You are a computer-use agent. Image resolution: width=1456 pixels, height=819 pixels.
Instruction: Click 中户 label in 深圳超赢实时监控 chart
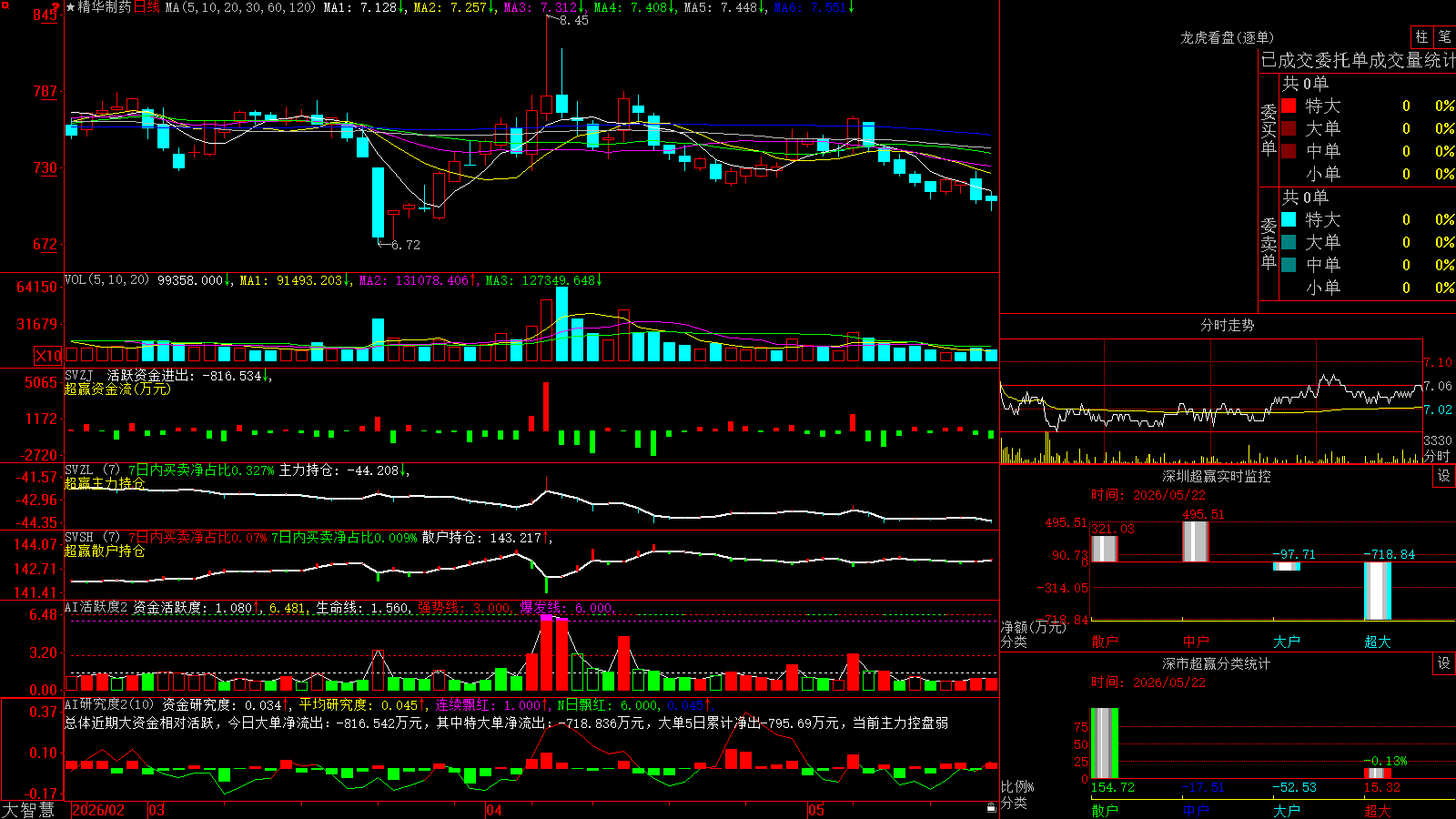1195,642
